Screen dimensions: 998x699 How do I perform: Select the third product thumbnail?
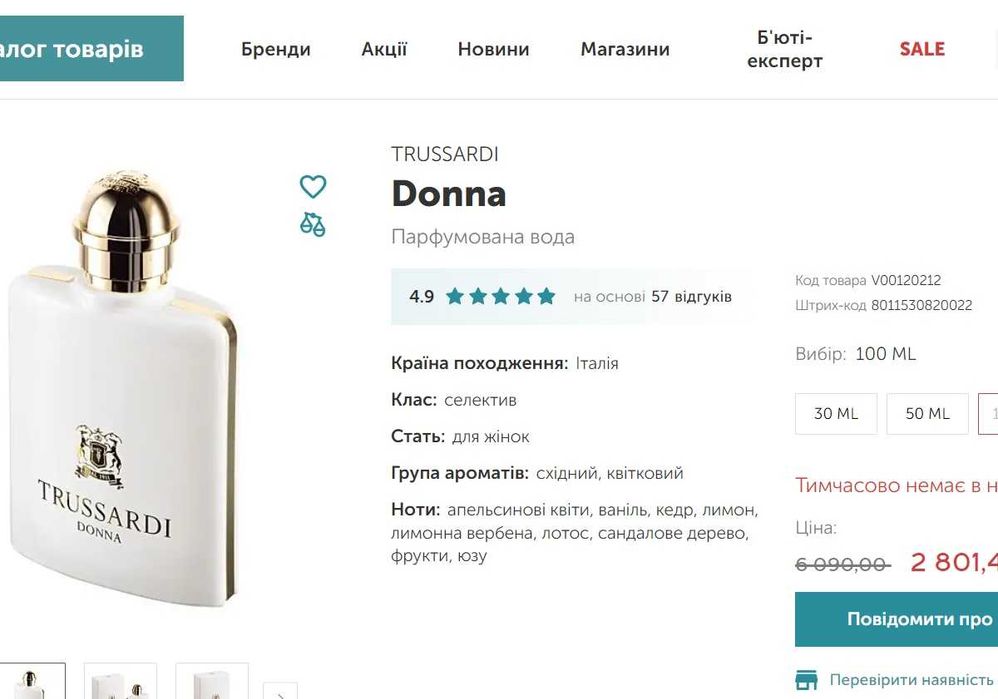[x=212, y=681]
